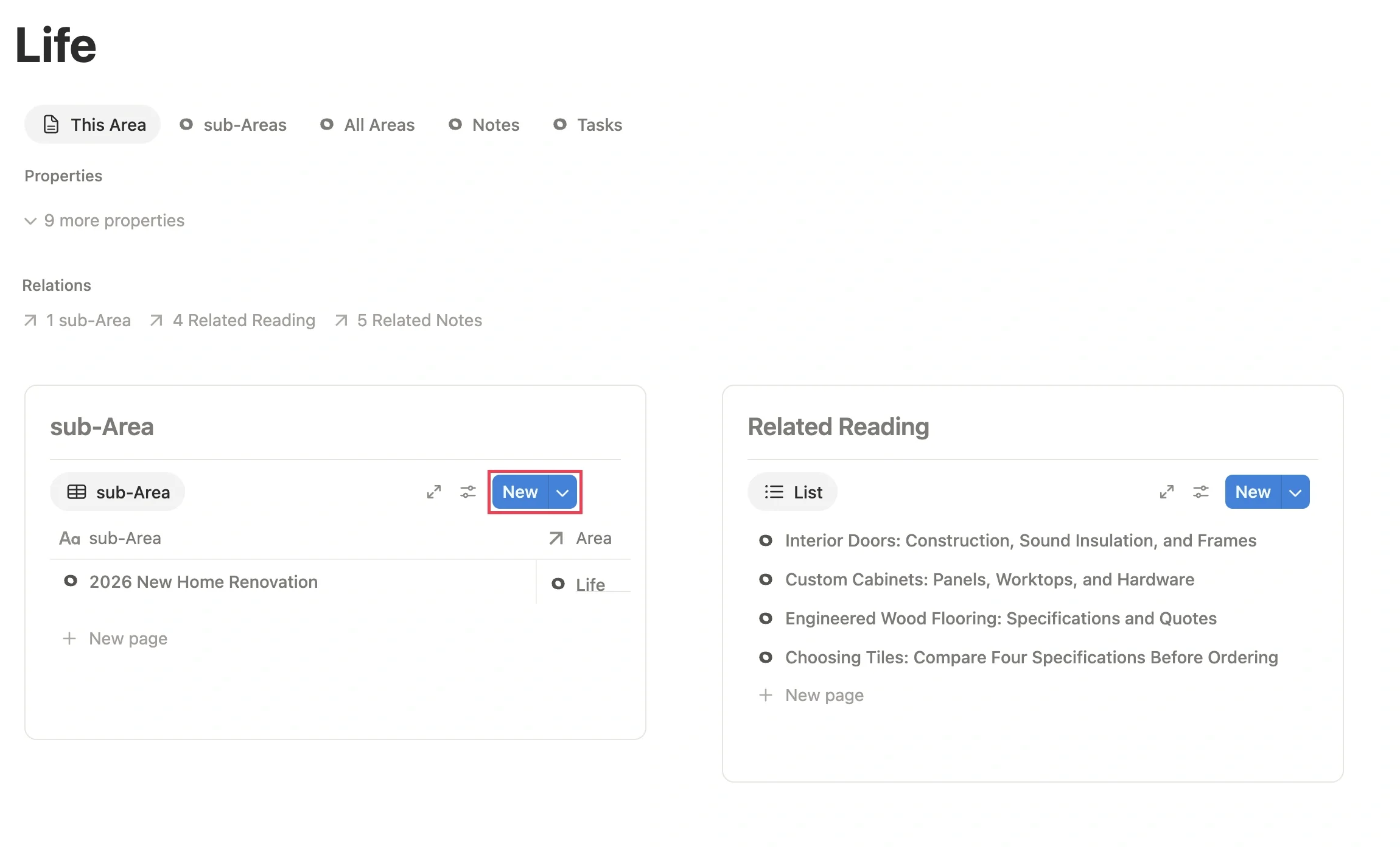
Task: Click the Life page title
Action: (x=56, y=45)
